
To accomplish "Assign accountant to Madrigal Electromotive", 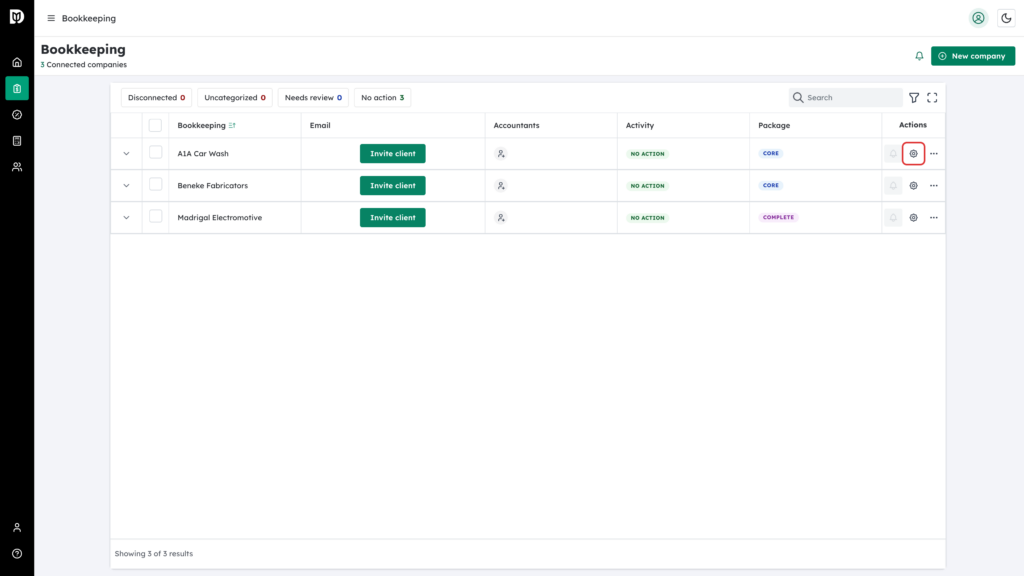I will (x=501, y=217).
